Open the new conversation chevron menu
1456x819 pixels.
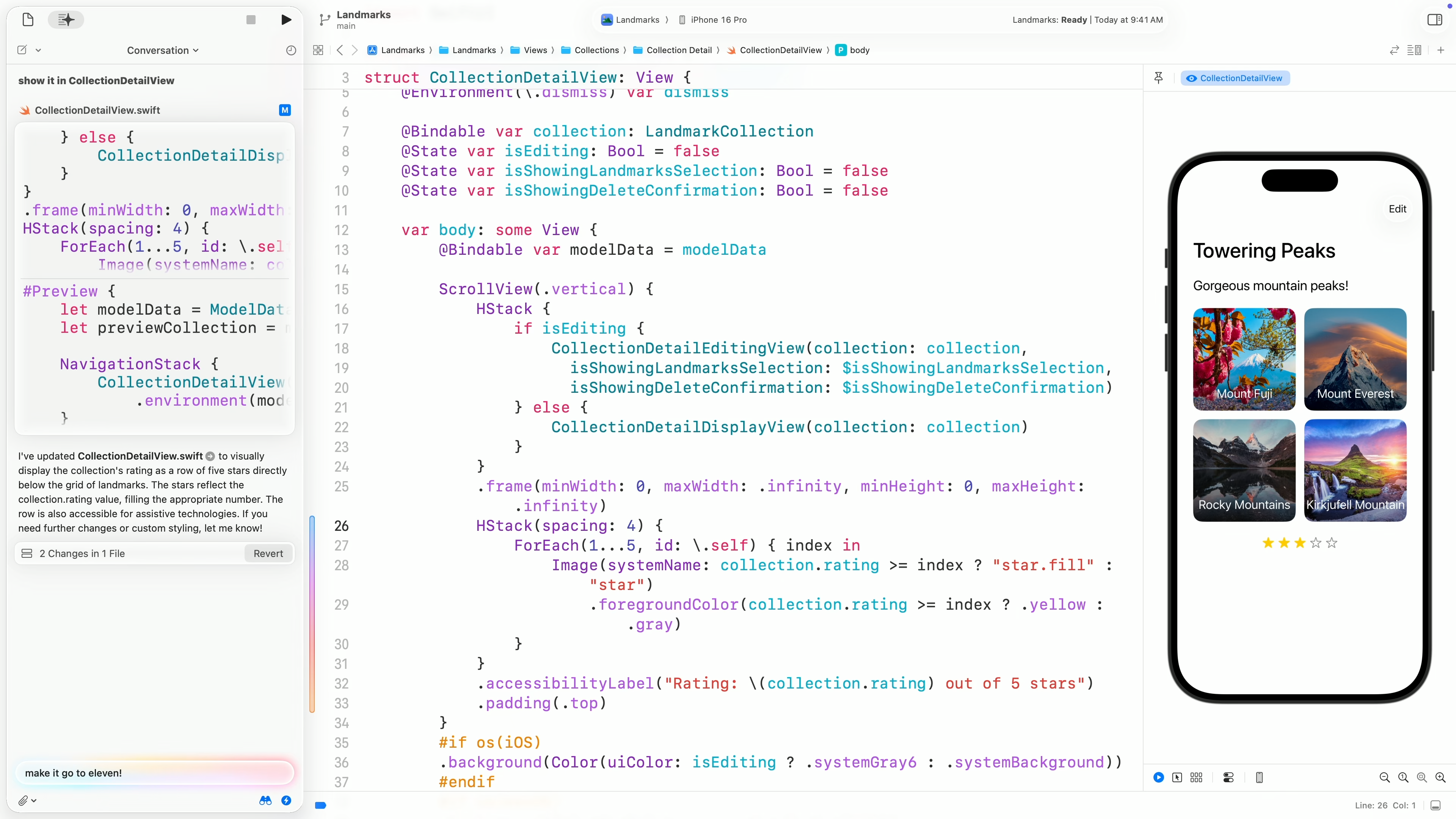tap(38, 50)
